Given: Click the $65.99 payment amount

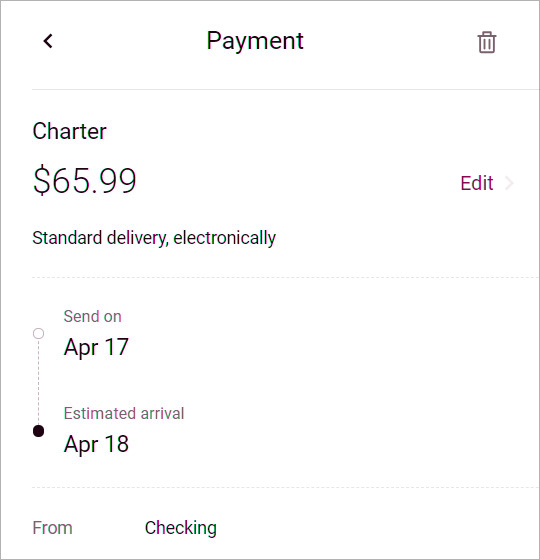Looking at the screenshot, I should click(85, 180).
